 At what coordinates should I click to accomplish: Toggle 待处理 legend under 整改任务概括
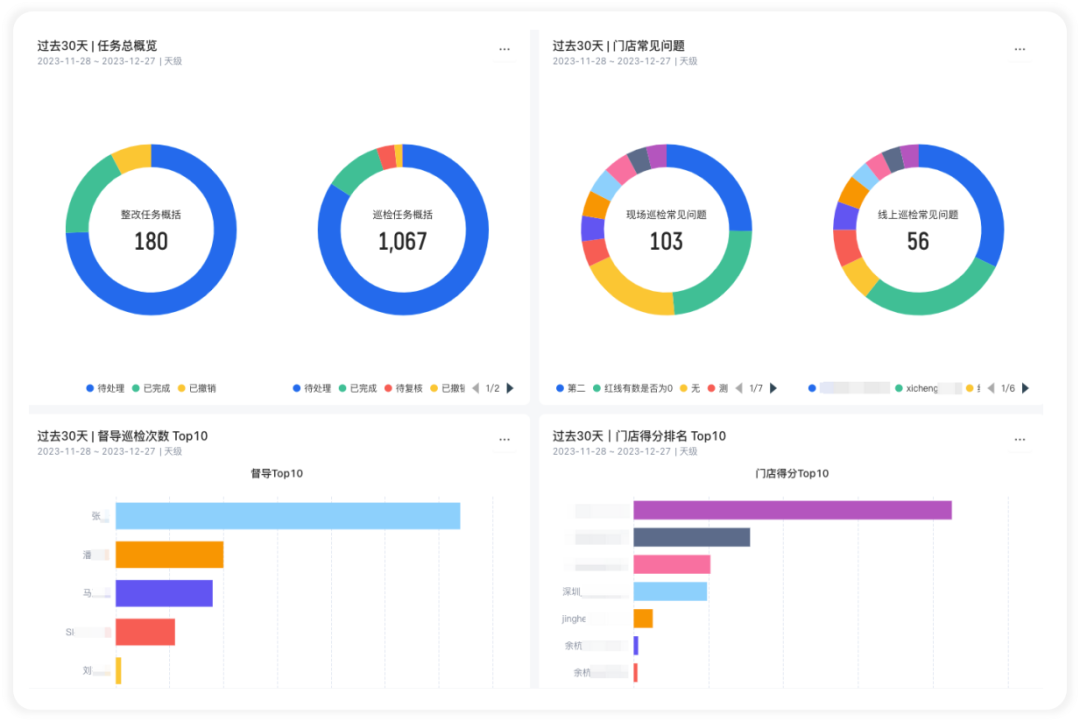click(105, 389)
